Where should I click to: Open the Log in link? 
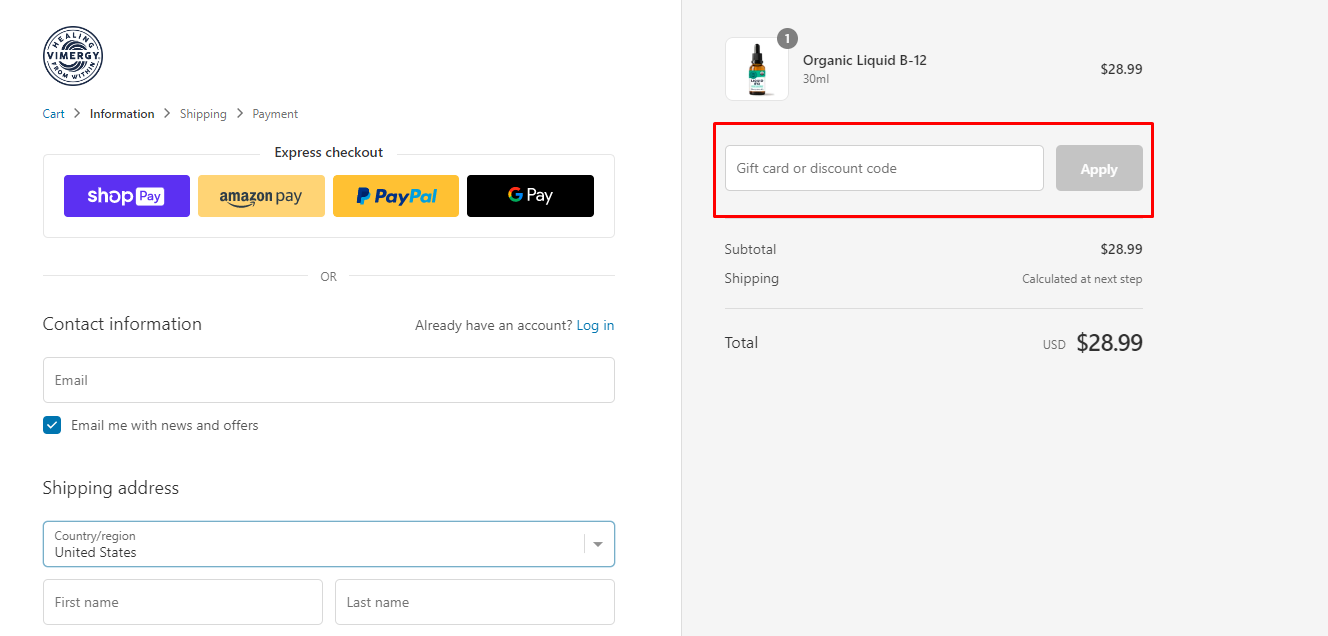(x=595, y=326)
